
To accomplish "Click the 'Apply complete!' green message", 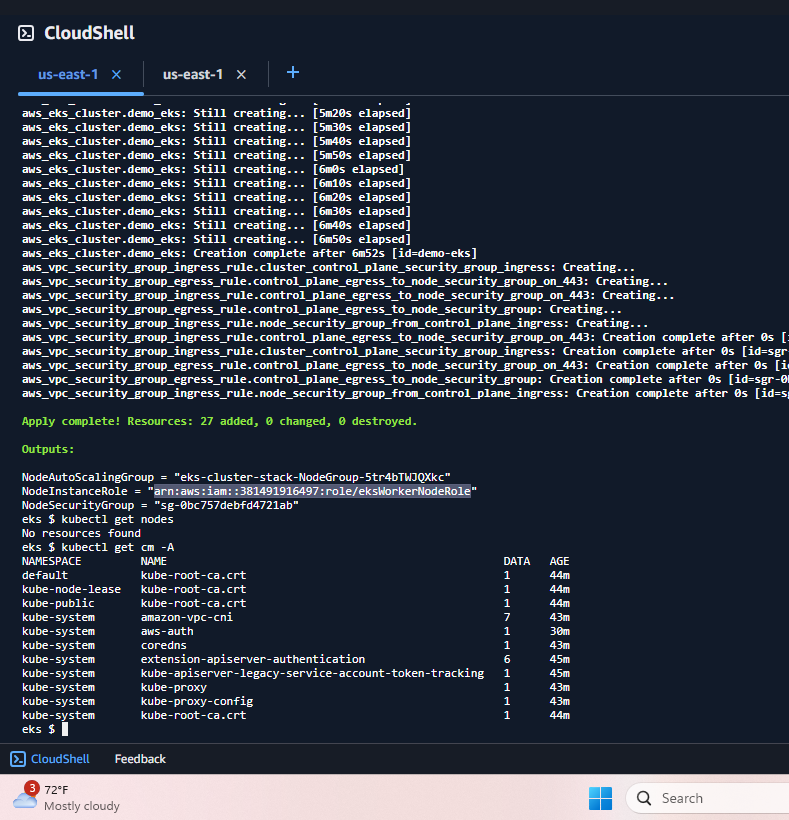I will point(220,421).
